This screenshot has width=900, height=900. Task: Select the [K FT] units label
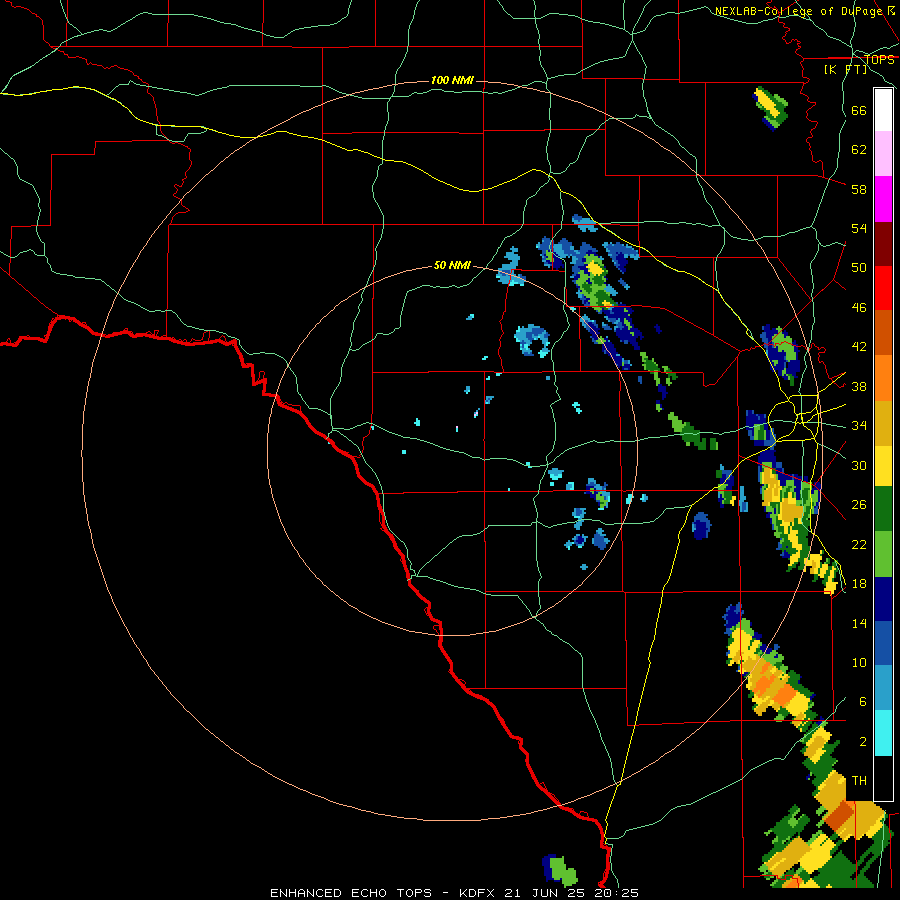tap(845, 70)
